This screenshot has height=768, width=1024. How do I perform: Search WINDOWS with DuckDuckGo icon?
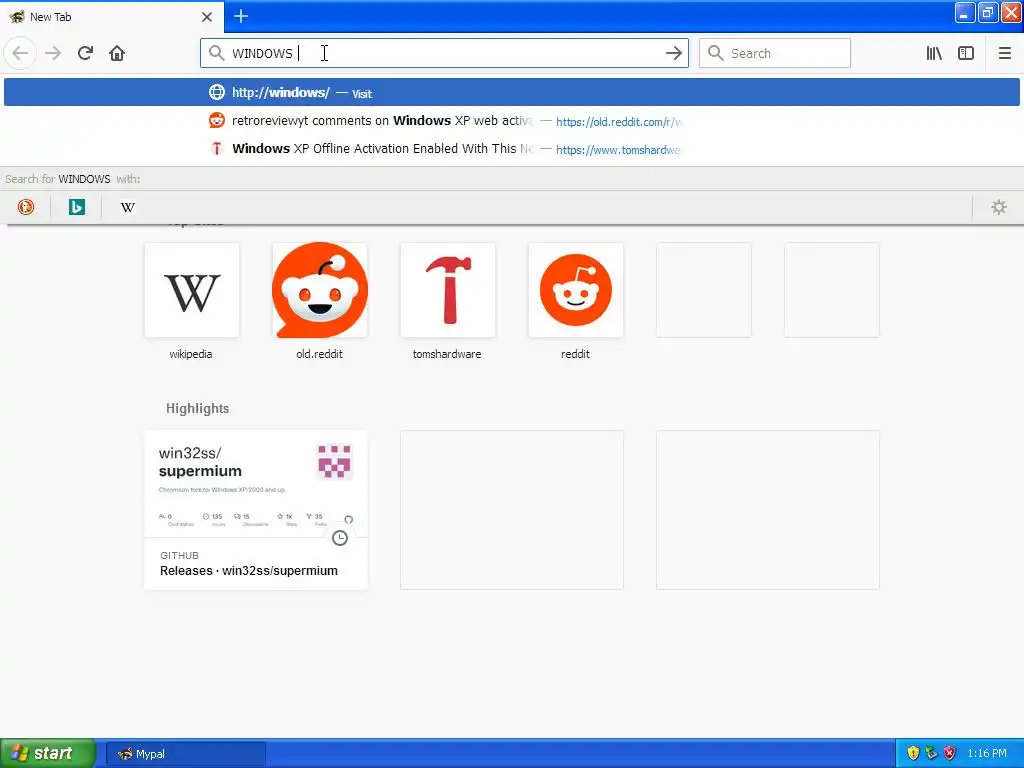click(x=25, y=207)
